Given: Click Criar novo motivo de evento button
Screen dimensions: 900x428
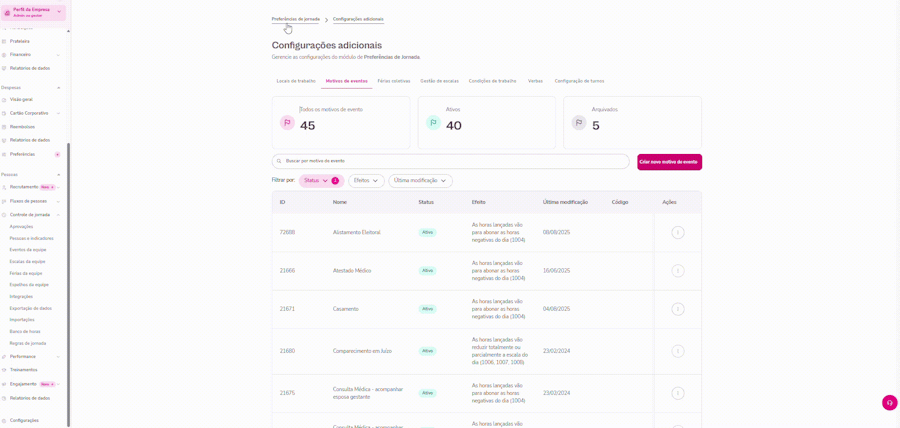Looking at the screenshot, I should tap(669, 162).
